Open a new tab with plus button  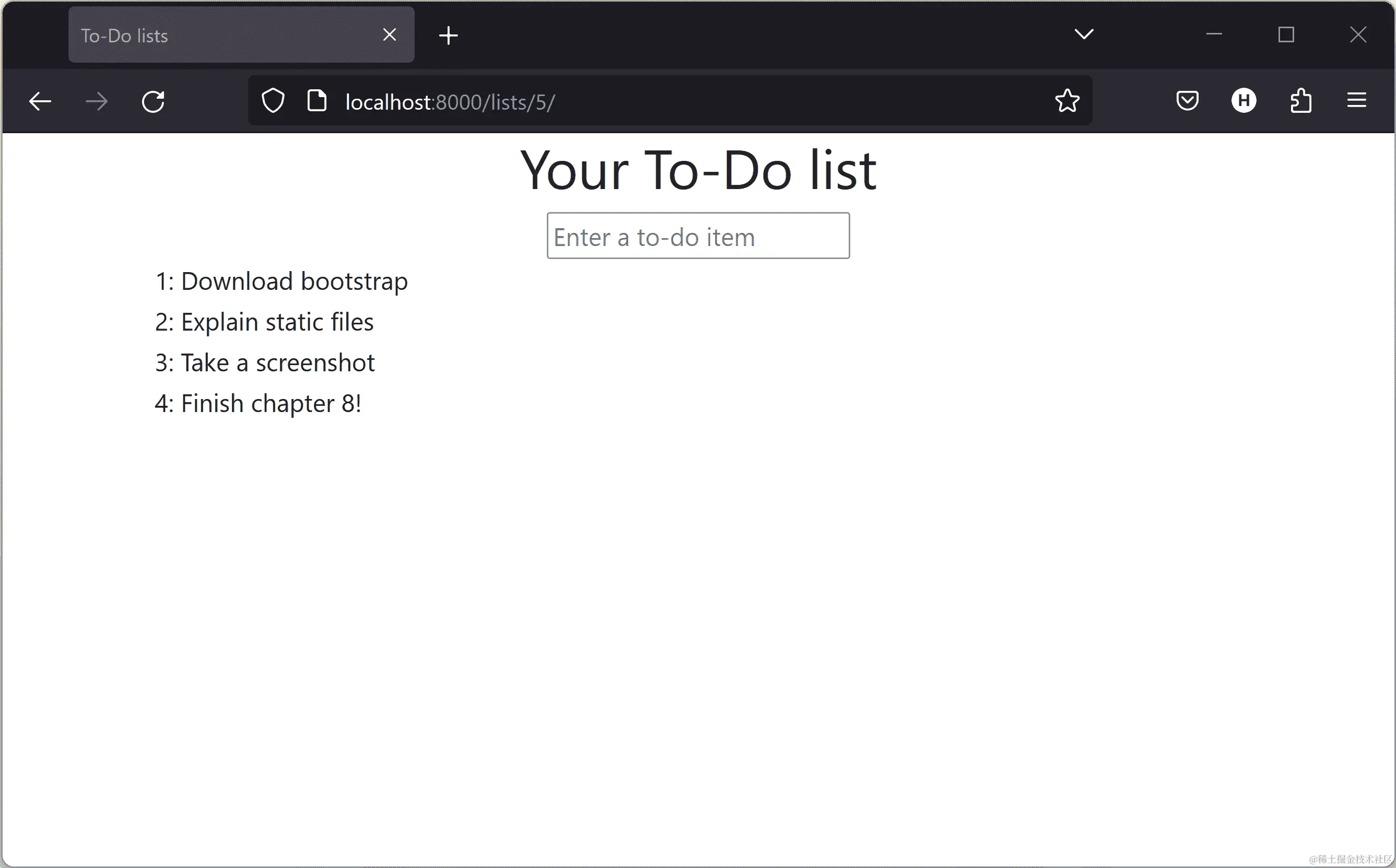(x=448, y=36)
